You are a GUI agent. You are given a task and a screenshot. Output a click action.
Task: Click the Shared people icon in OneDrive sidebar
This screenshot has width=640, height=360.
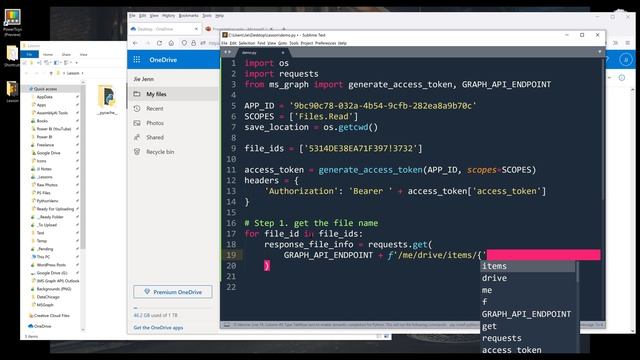(x=137, y=137)
